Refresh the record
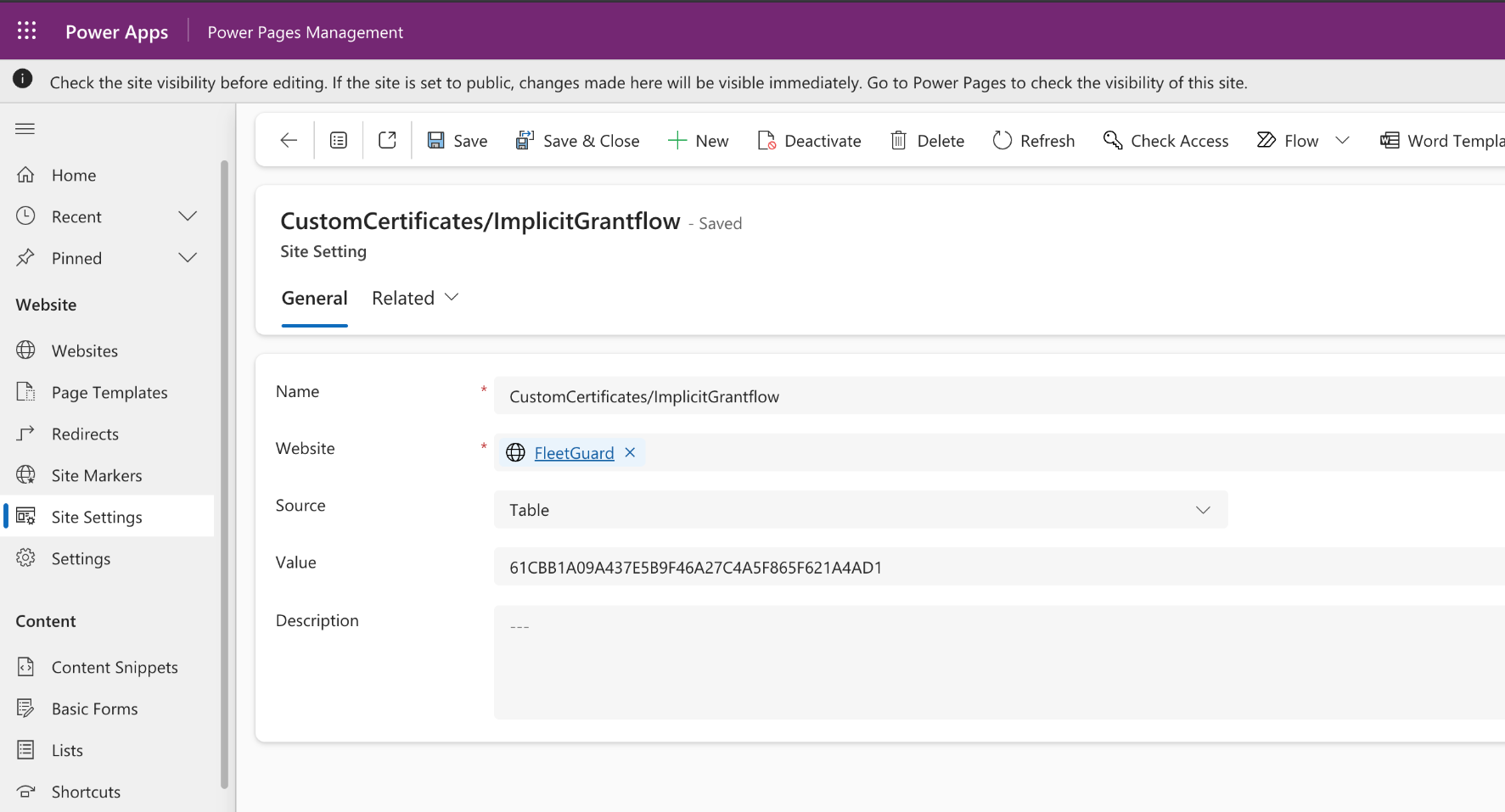 point(1033,141)
